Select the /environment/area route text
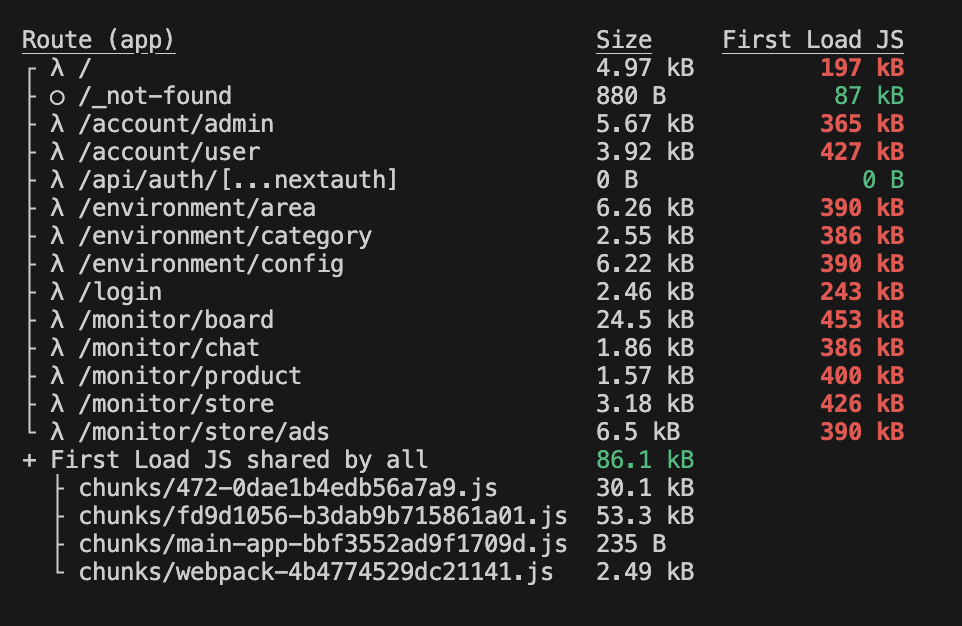This screenshot has width=962, height=626. (196, 208)
